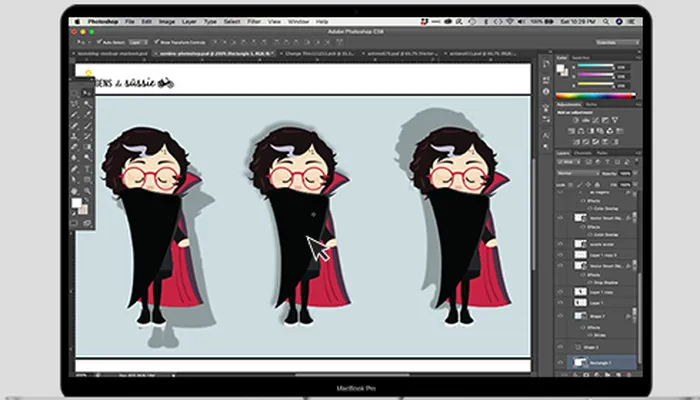Open the History panel from dock
The image size is (700, 400).
pyautogui.click(x=546, y=64)
